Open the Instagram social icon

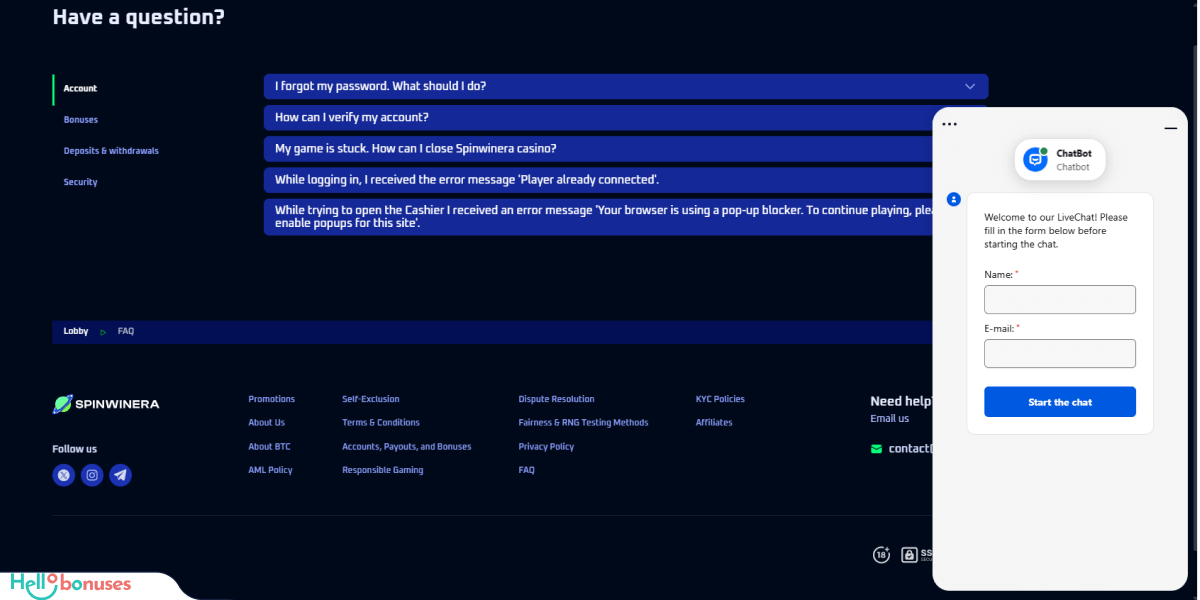tap(92, 475)
